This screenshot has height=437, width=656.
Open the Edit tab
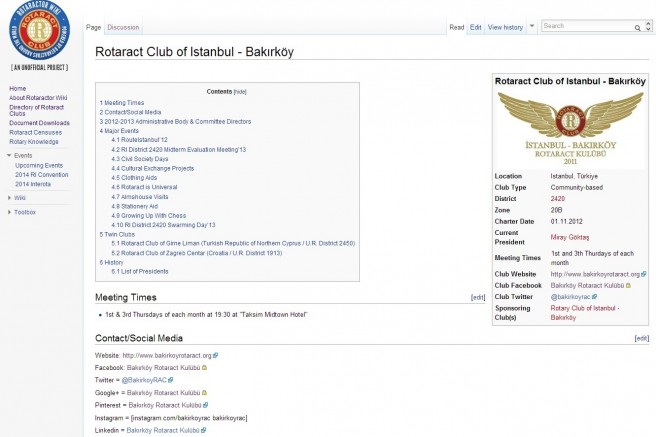[475, 27]
